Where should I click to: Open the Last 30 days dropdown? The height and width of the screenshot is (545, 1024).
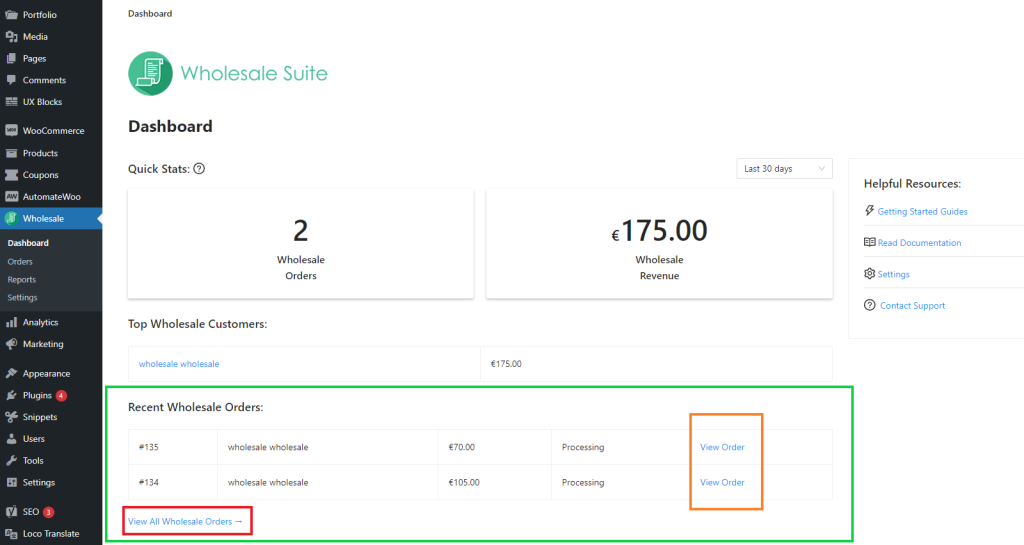784,169
